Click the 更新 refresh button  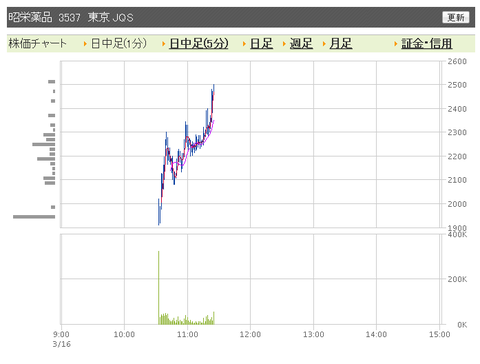tap(455, 17)
